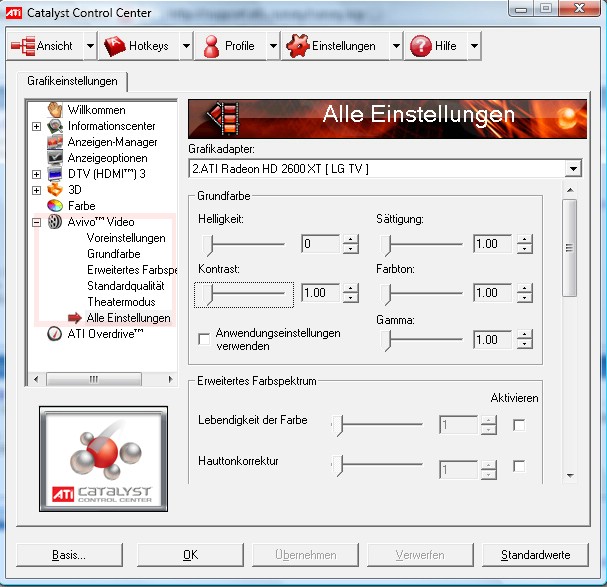This screenshot has height=587, width=607.
Task: Open the Profile dropdown arrow
Action: coord(273,46)
